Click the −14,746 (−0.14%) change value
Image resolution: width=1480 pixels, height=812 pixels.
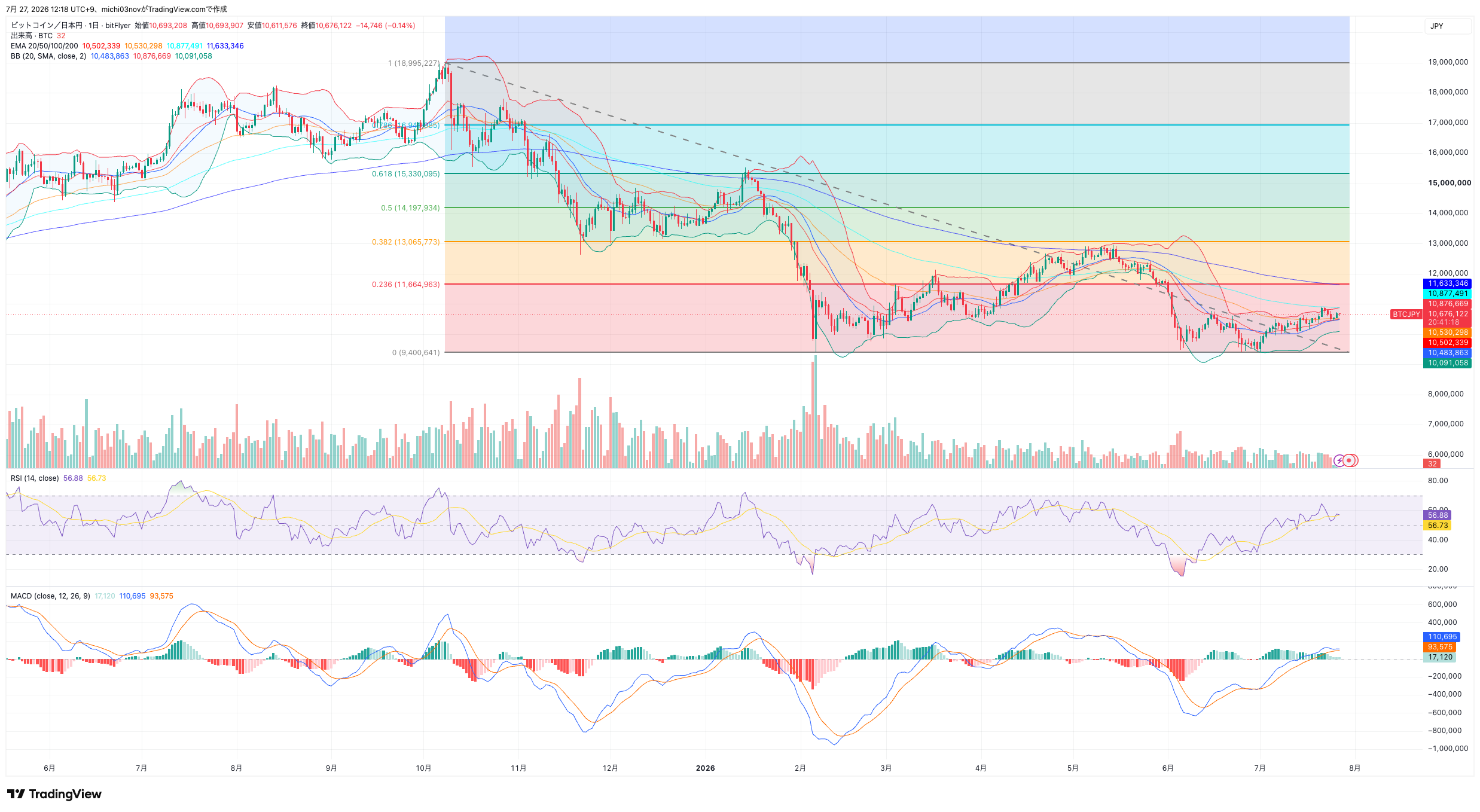(385, 26)
